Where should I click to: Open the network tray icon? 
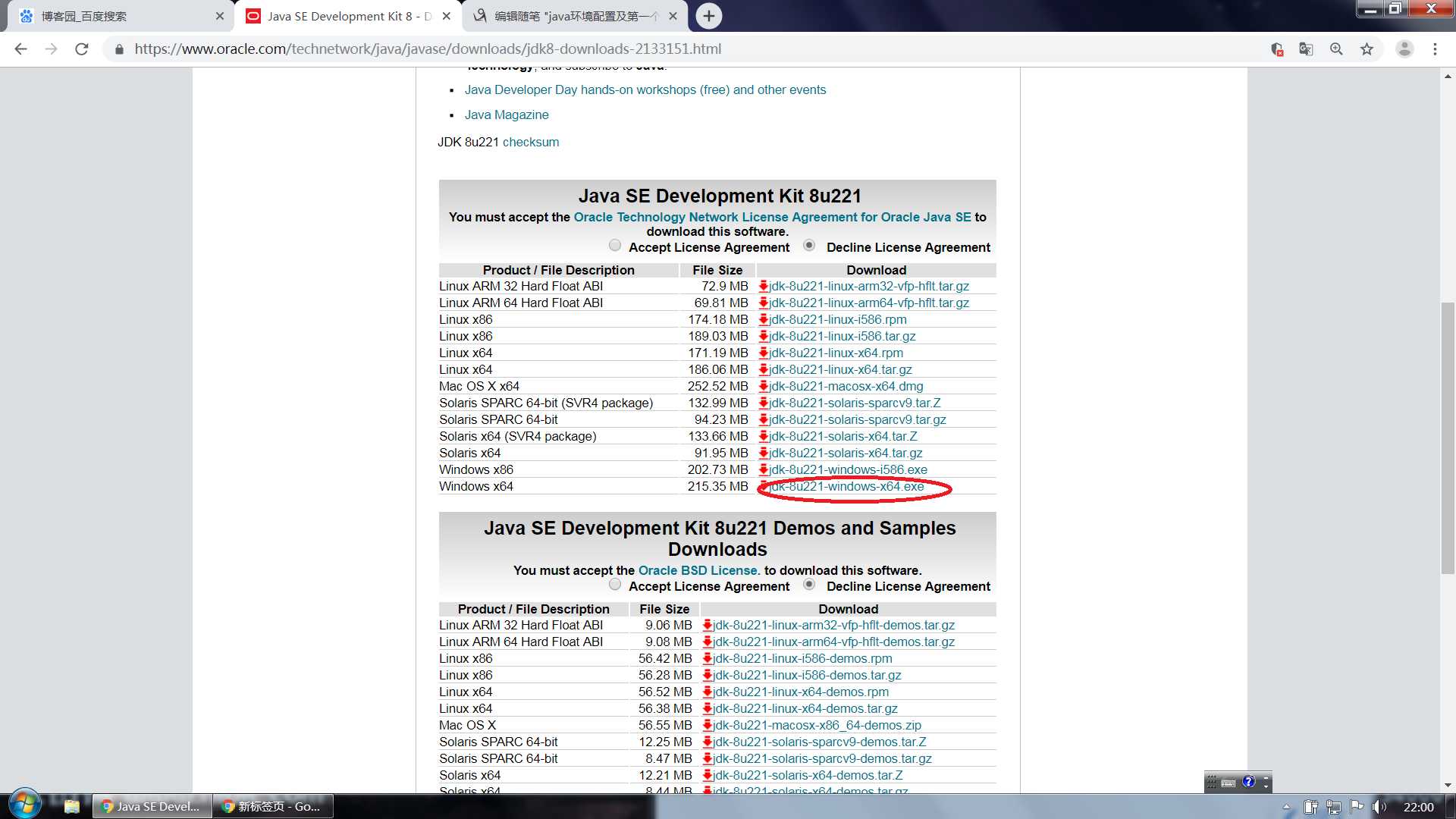(1334, 807)
